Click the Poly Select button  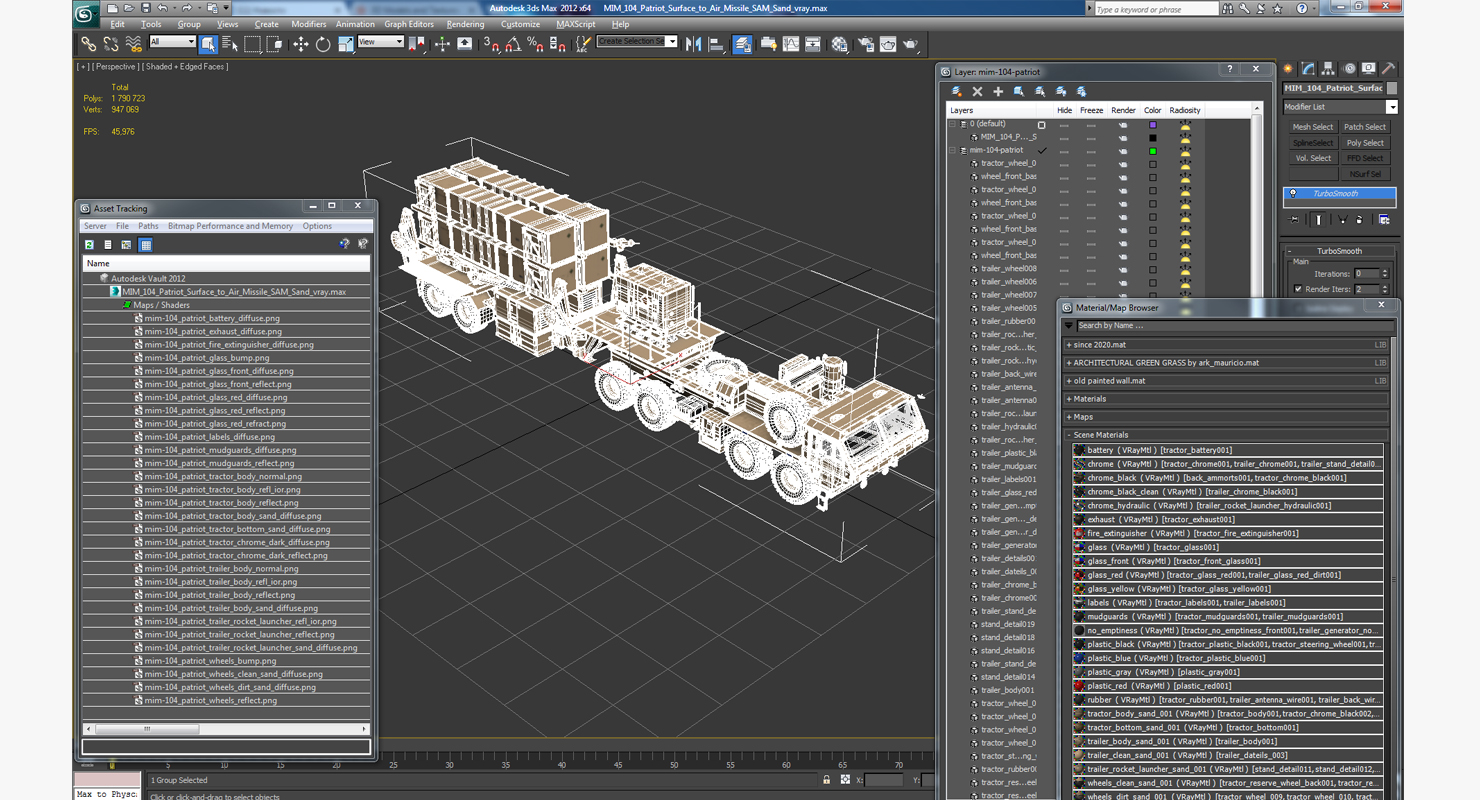(x=1364, y=143)
